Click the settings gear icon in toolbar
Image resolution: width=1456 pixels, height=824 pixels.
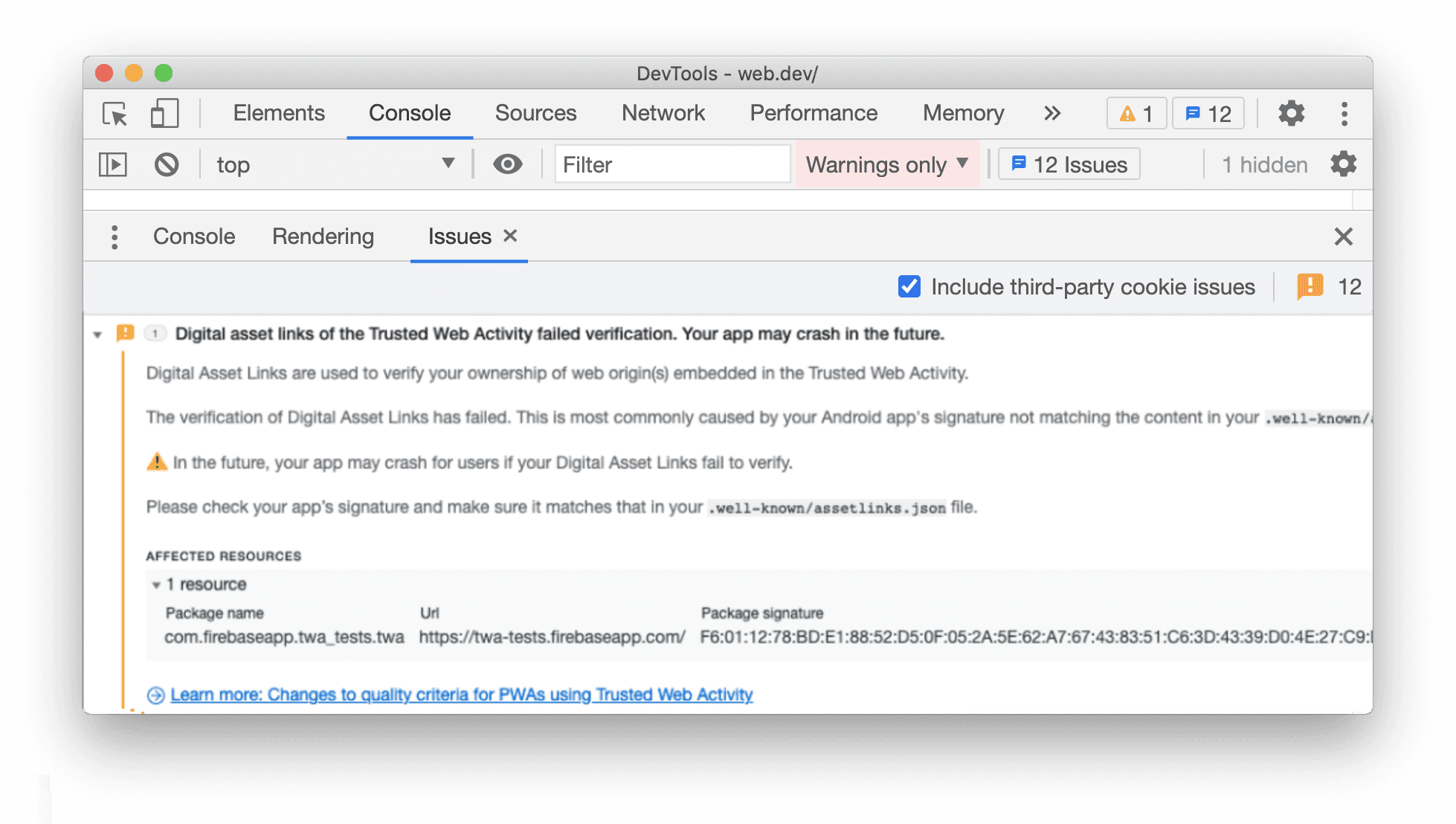click(x=1292, y=112)
